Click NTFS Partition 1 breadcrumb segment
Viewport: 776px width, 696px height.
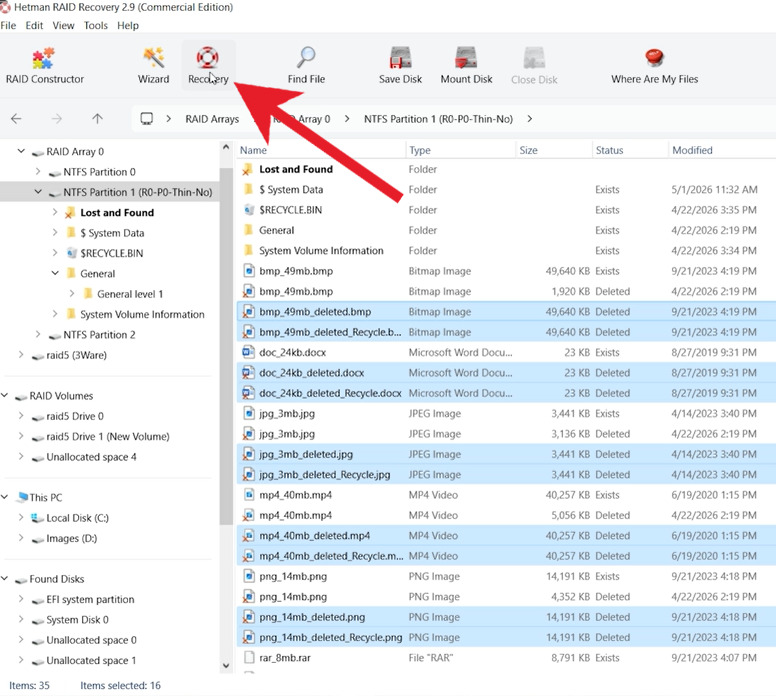coord(438,119)
